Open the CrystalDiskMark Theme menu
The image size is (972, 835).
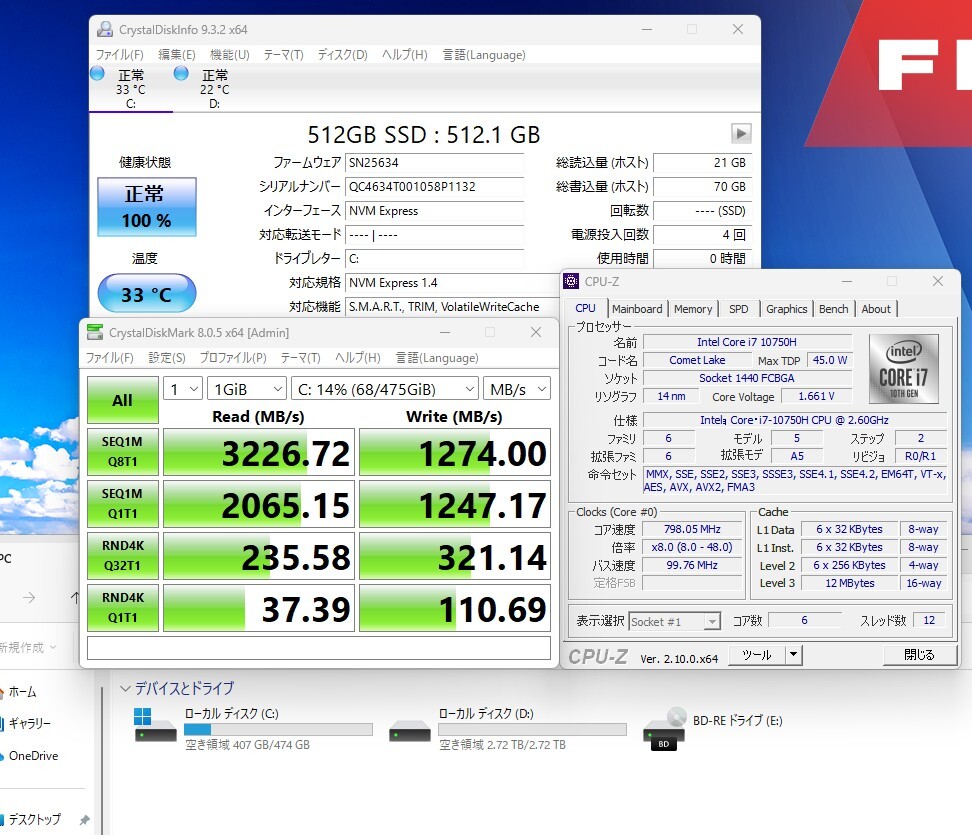tap(300, 358)
